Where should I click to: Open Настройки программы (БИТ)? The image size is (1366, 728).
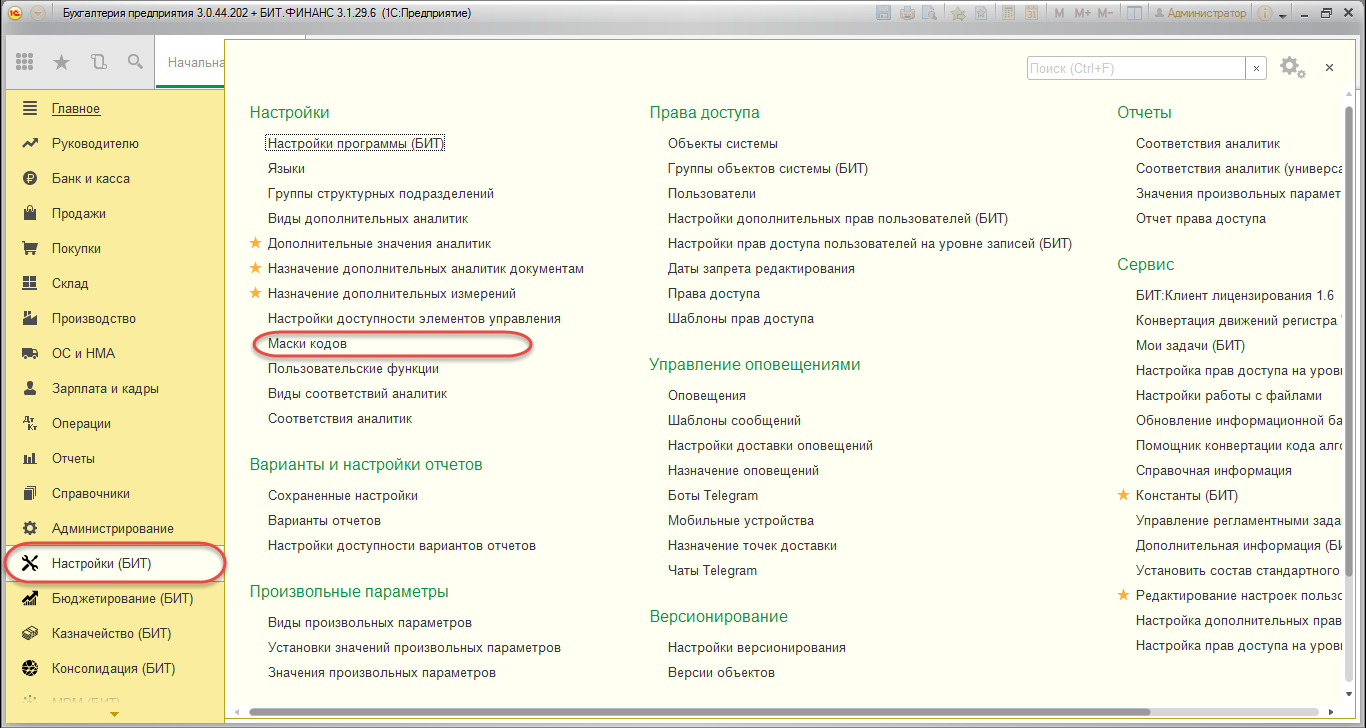355,143
